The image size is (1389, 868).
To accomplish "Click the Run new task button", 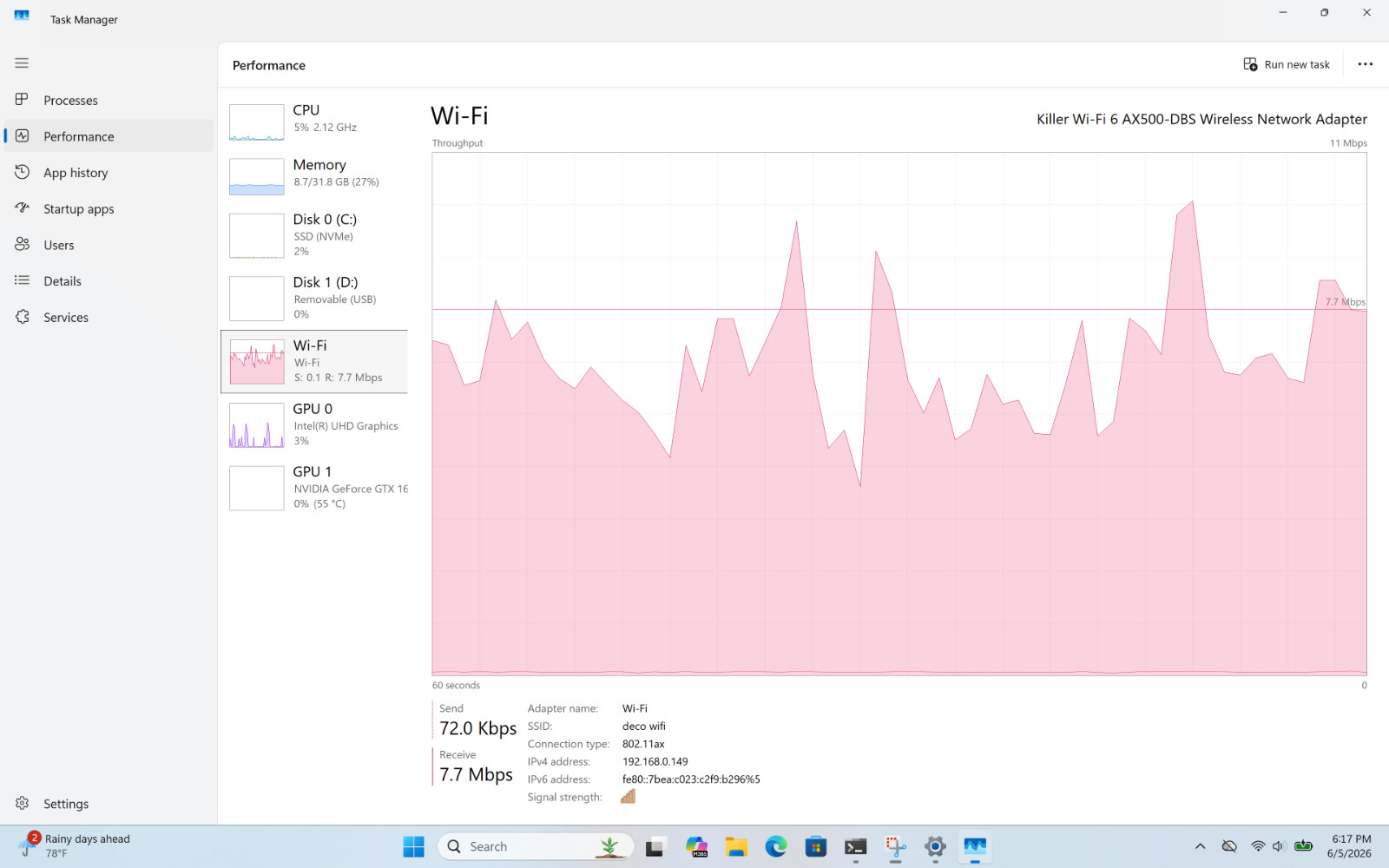I will point(1287,64).
